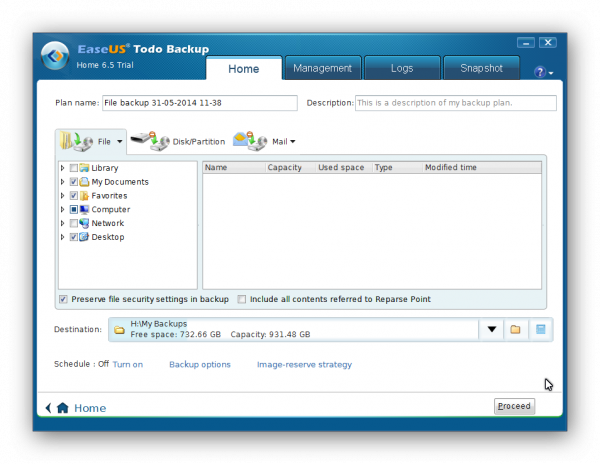600x464 pixels.
Task: Click the back arrow beside Home
Action: click(x=48, y=408)
